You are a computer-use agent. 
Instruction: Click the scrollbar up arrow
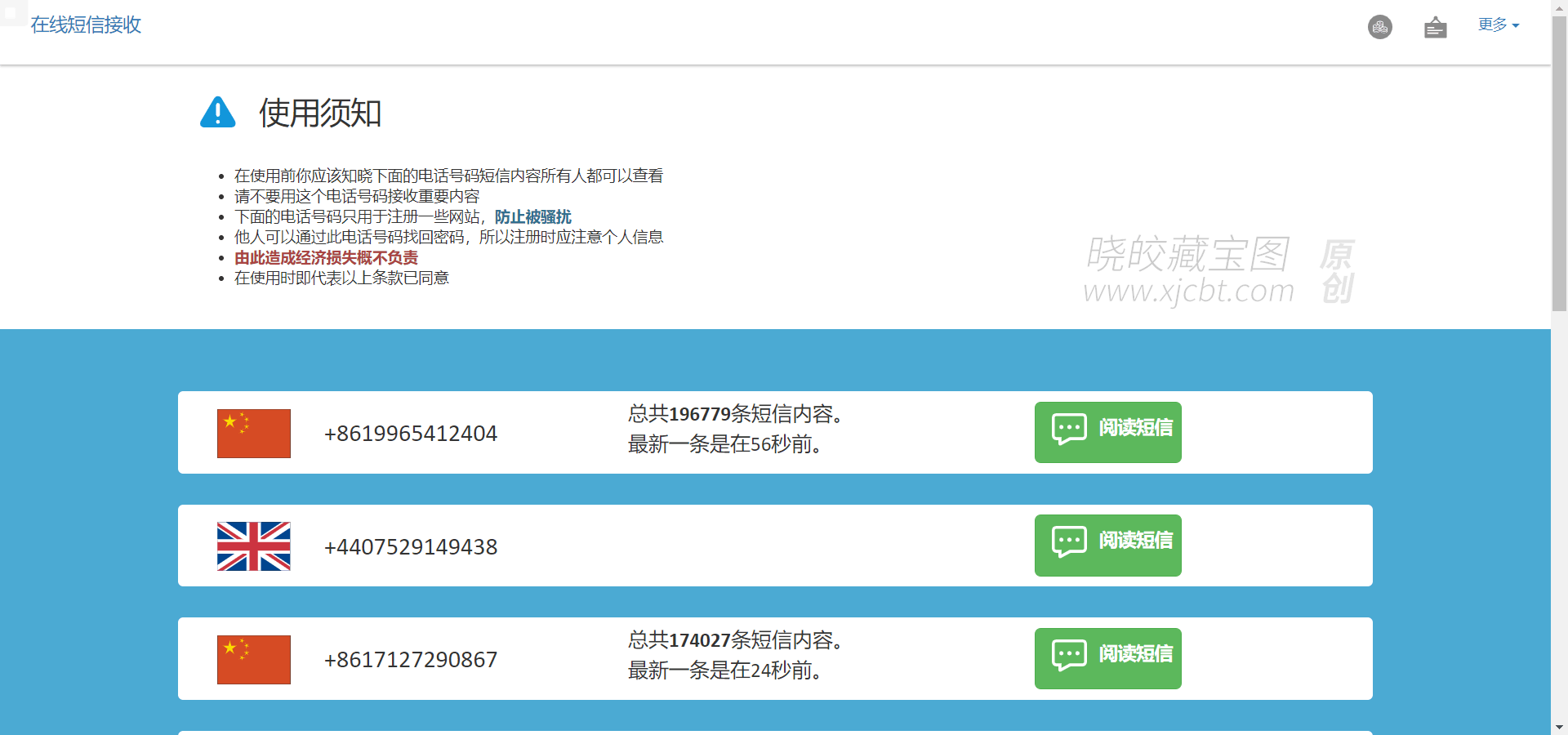click(x=1560, y=7)
